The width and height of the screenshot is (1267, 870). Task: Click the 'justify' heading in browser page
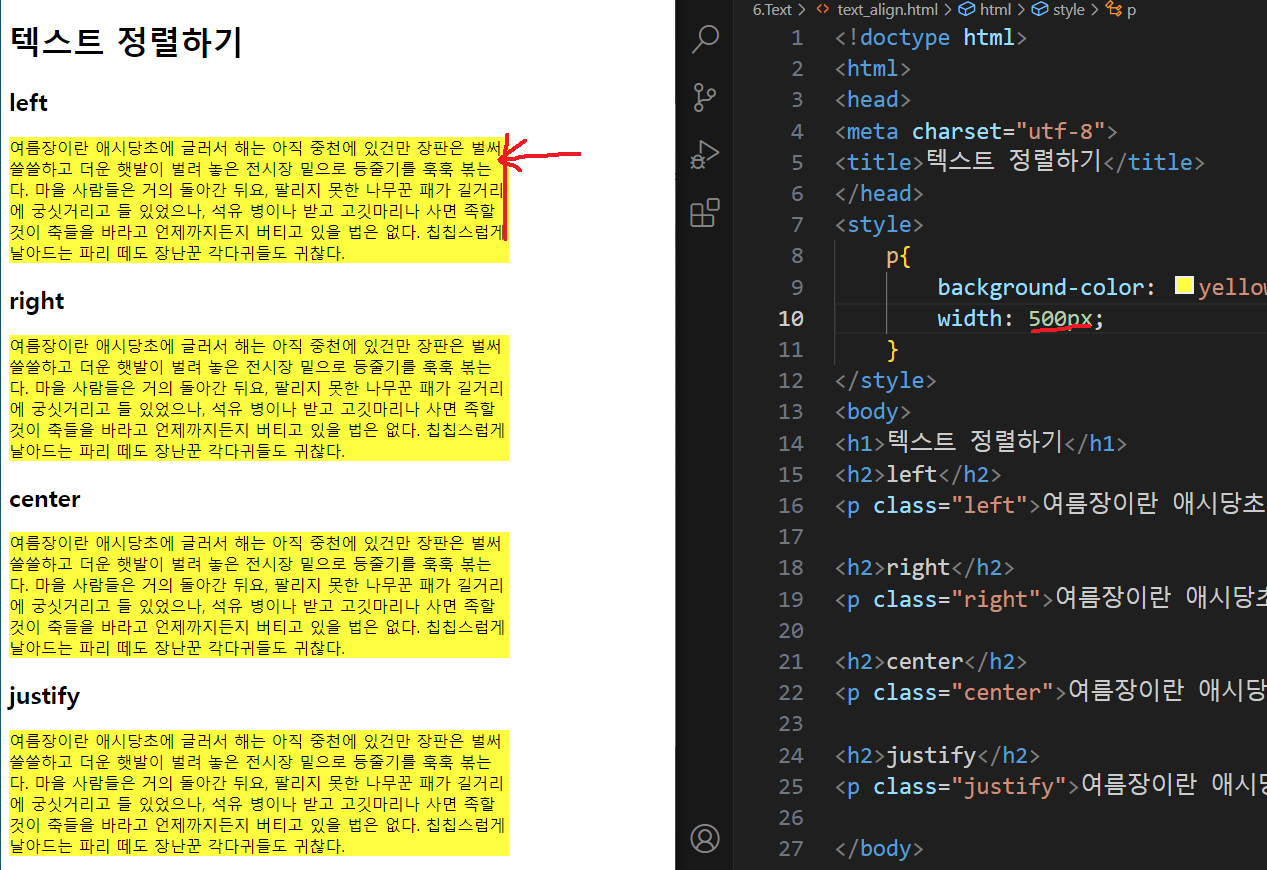[x=44, y=696]
